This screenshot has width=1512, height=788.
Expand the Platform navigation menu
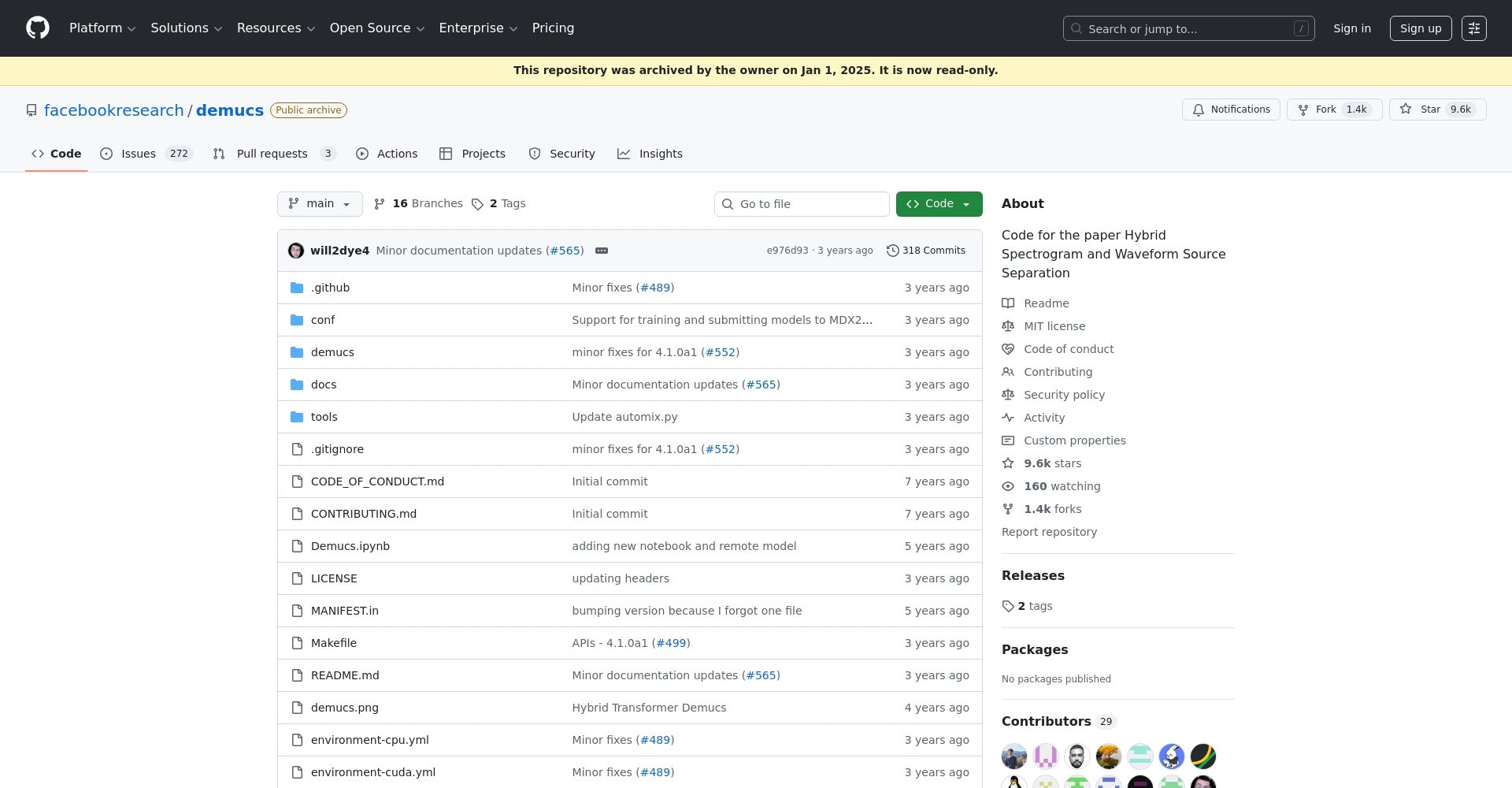[102, 28]
